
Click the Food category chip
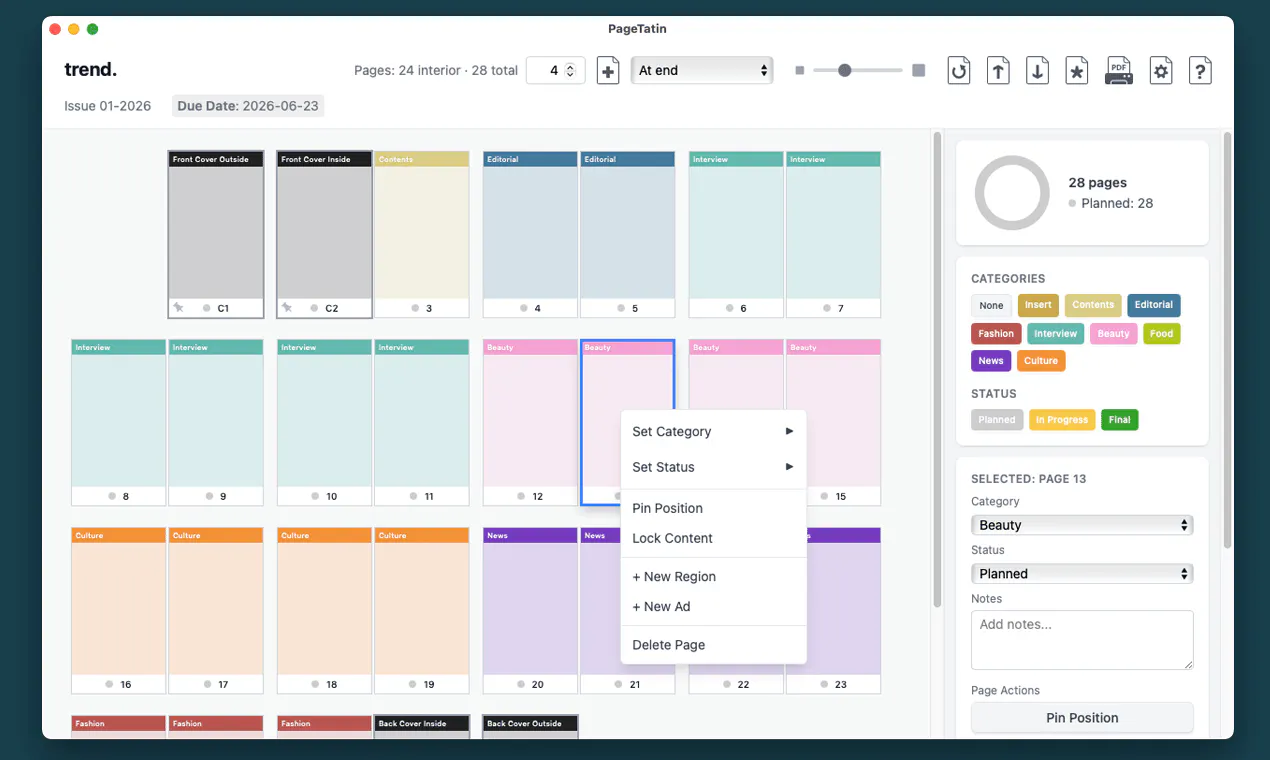coord(1162,334)
